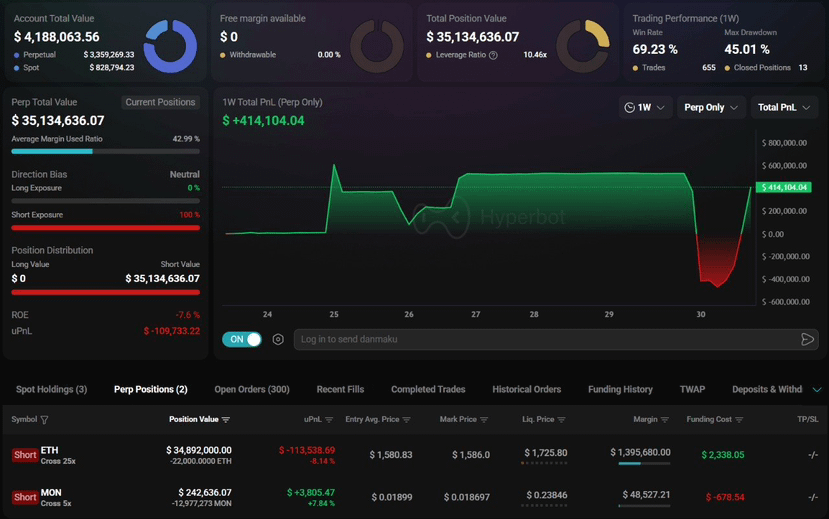Click the Spot $828,794.23 row
This screenshot has width=829, height=519.
click(74, 68)
